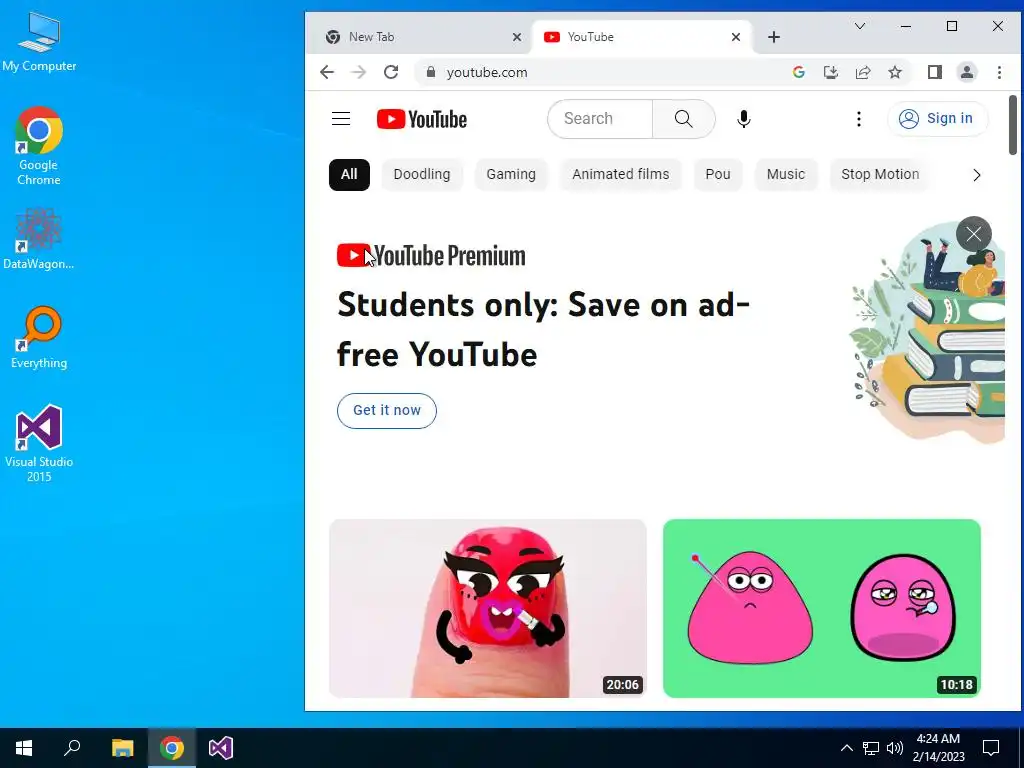The height and width of the screenshot is (768, 1024).
Task: Show more category chips with right arrow
Action: pos(976,175)
